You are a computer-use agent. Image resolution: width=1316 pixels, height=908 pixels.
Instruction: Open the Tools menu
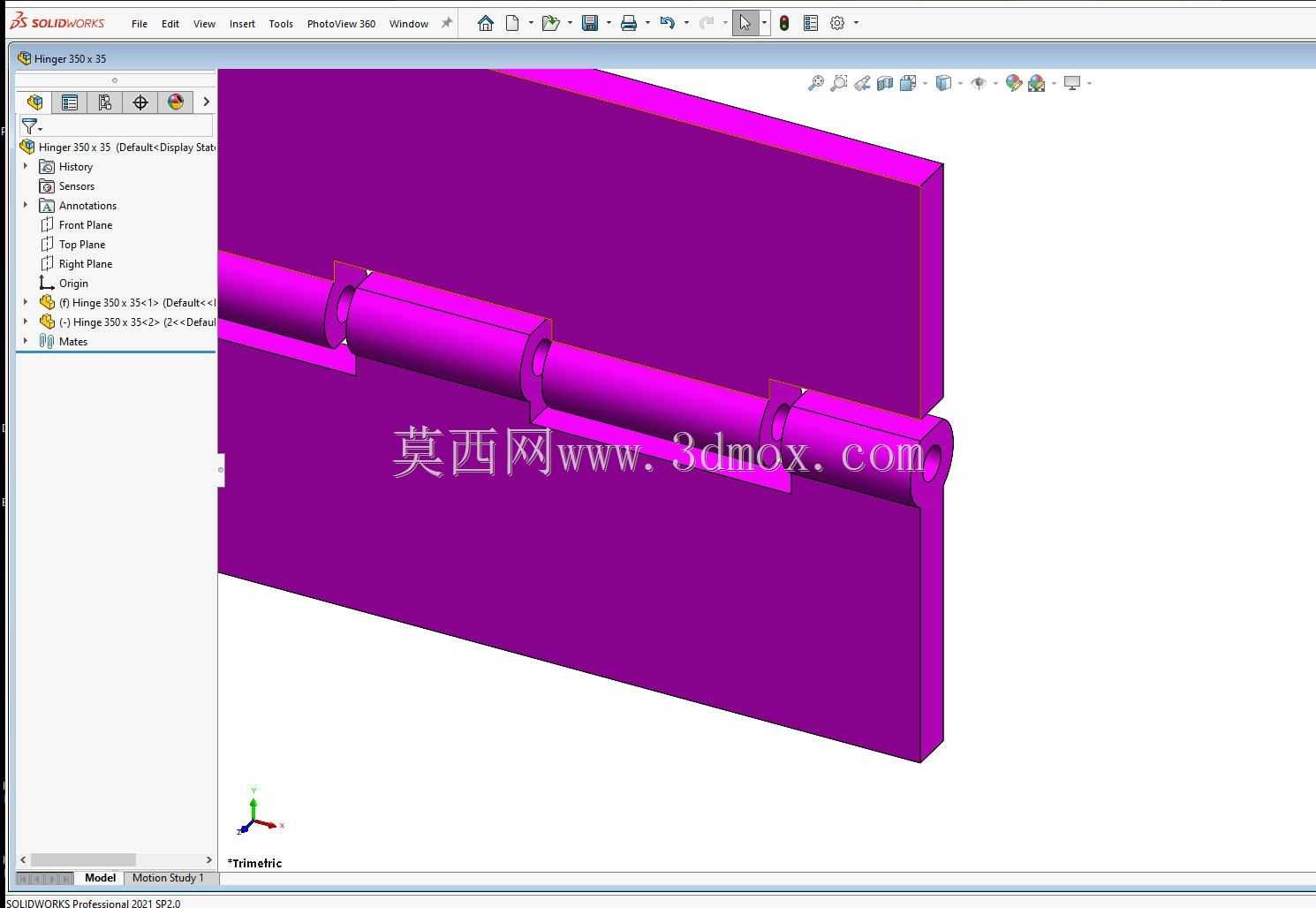pos(281,24)
